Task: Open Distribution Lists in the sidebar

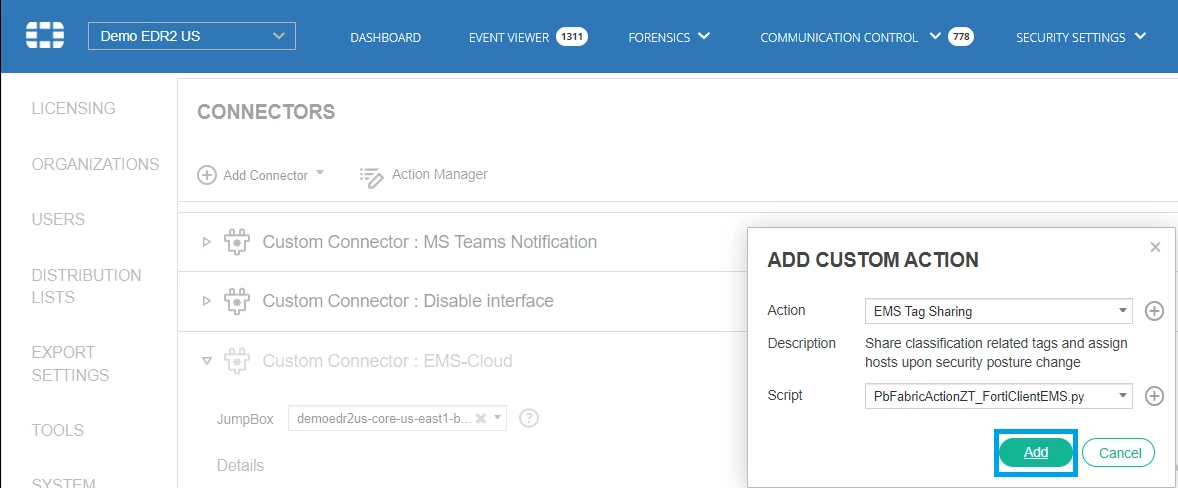Action: pyautogui.click(x=86, y=286)
